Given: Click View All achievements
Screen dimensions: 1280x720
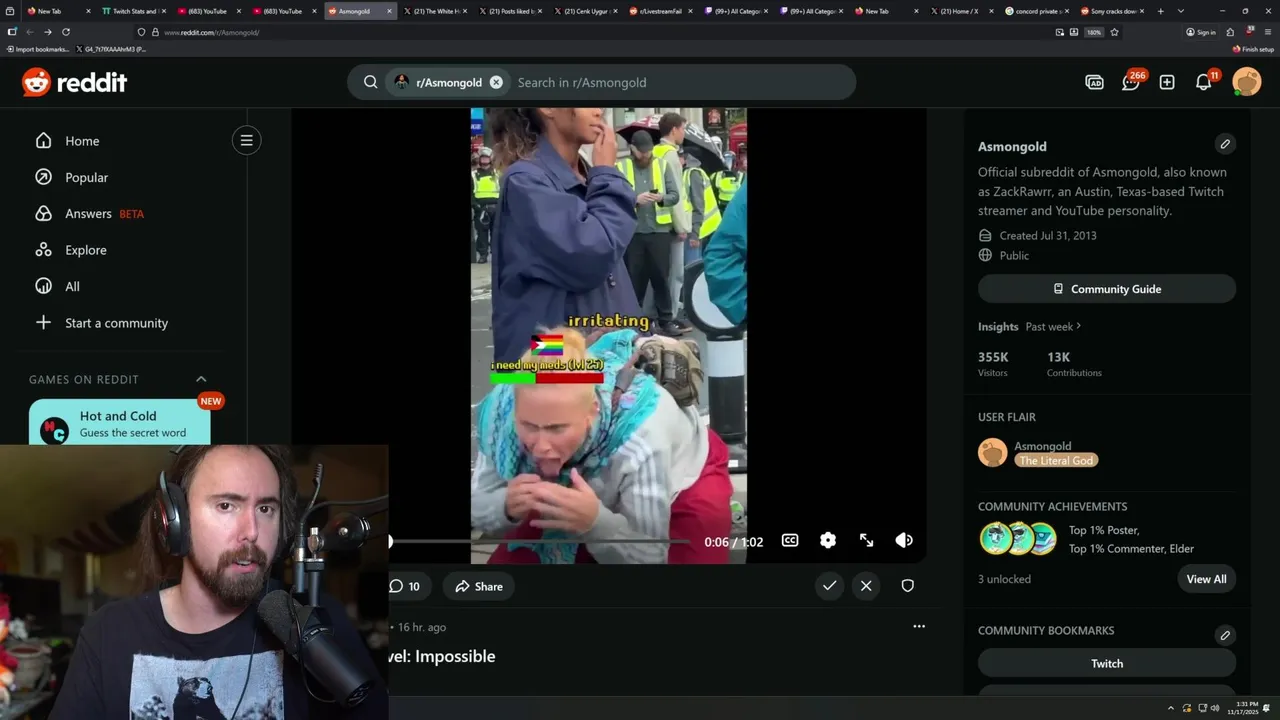Looking at the screenshot, I should (1206, 579).
